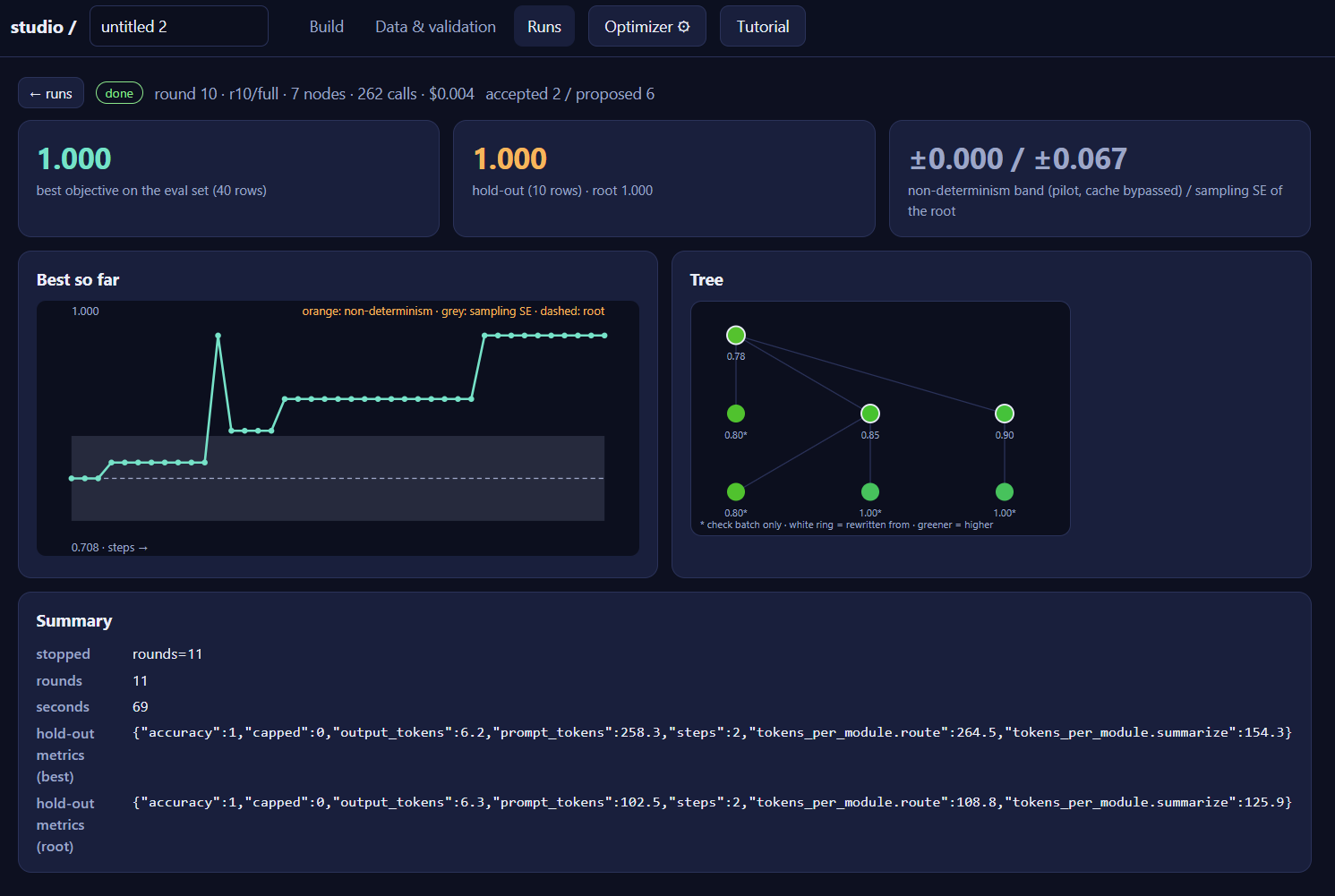Viewport: 1335px width, 896px height.
Task: Switch to the Data & validation tab
Action: (435, 27)
